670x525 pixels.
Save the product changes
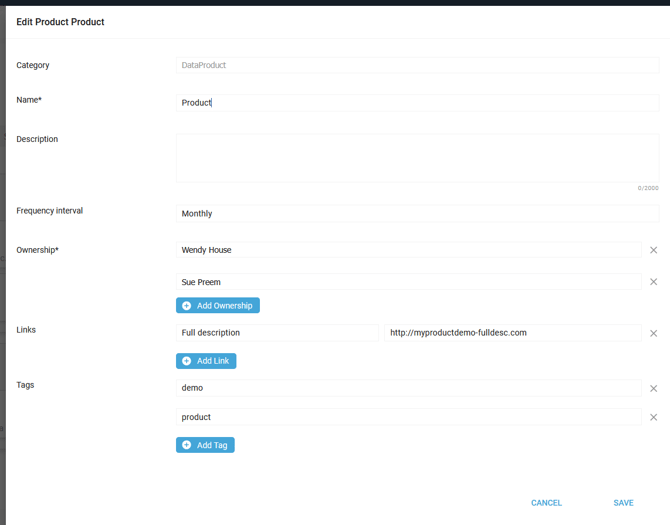click(623, 503)
